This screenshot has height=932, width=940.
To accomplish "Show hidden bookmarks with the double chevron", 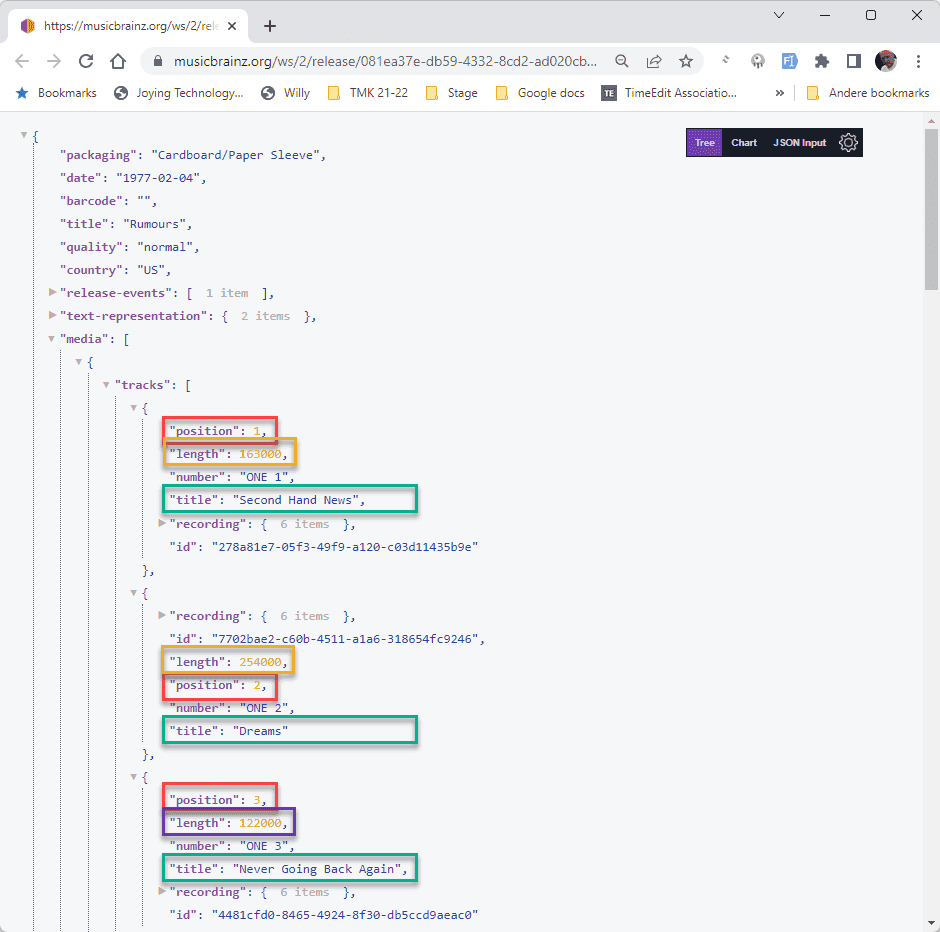I will (x=779, y=93).
